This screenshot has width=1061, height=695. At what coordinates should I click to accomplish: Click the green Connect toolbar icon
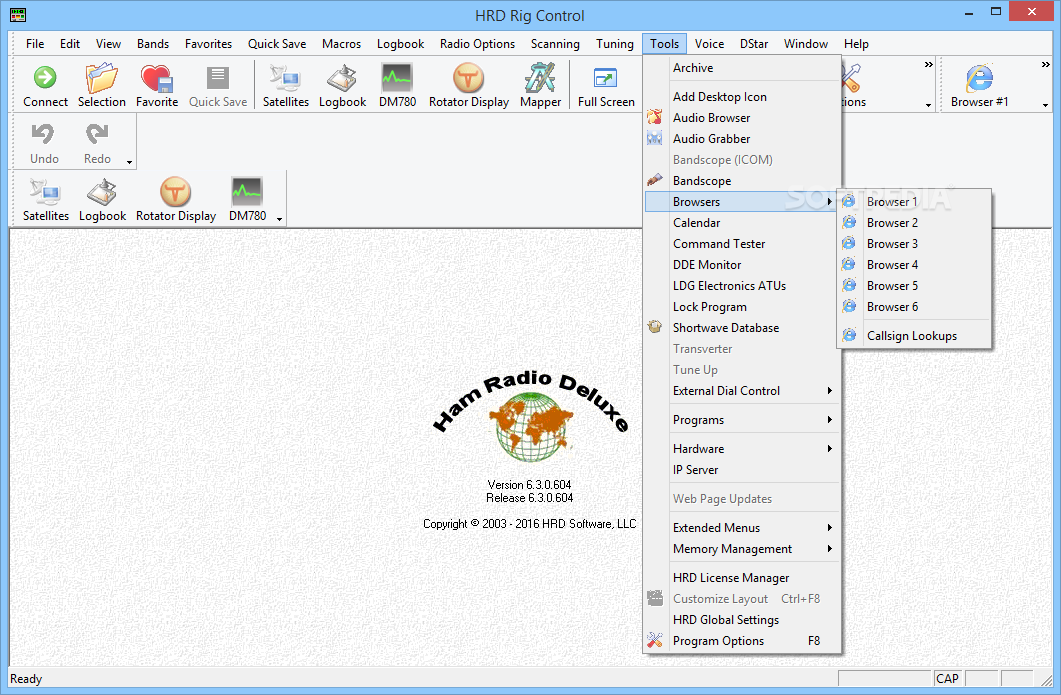click(x=45, y=78)
